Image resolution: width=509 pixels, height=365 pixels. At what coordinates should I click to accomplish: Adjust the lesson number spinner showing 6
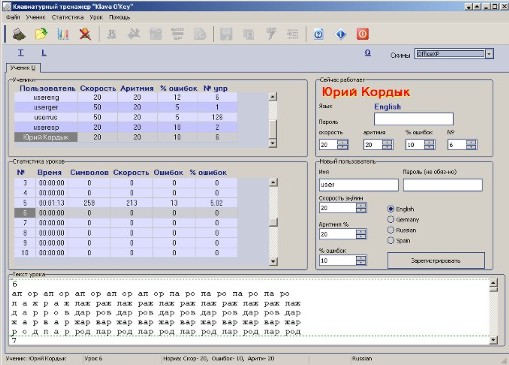pyautogui.click(x=471, y=145)
